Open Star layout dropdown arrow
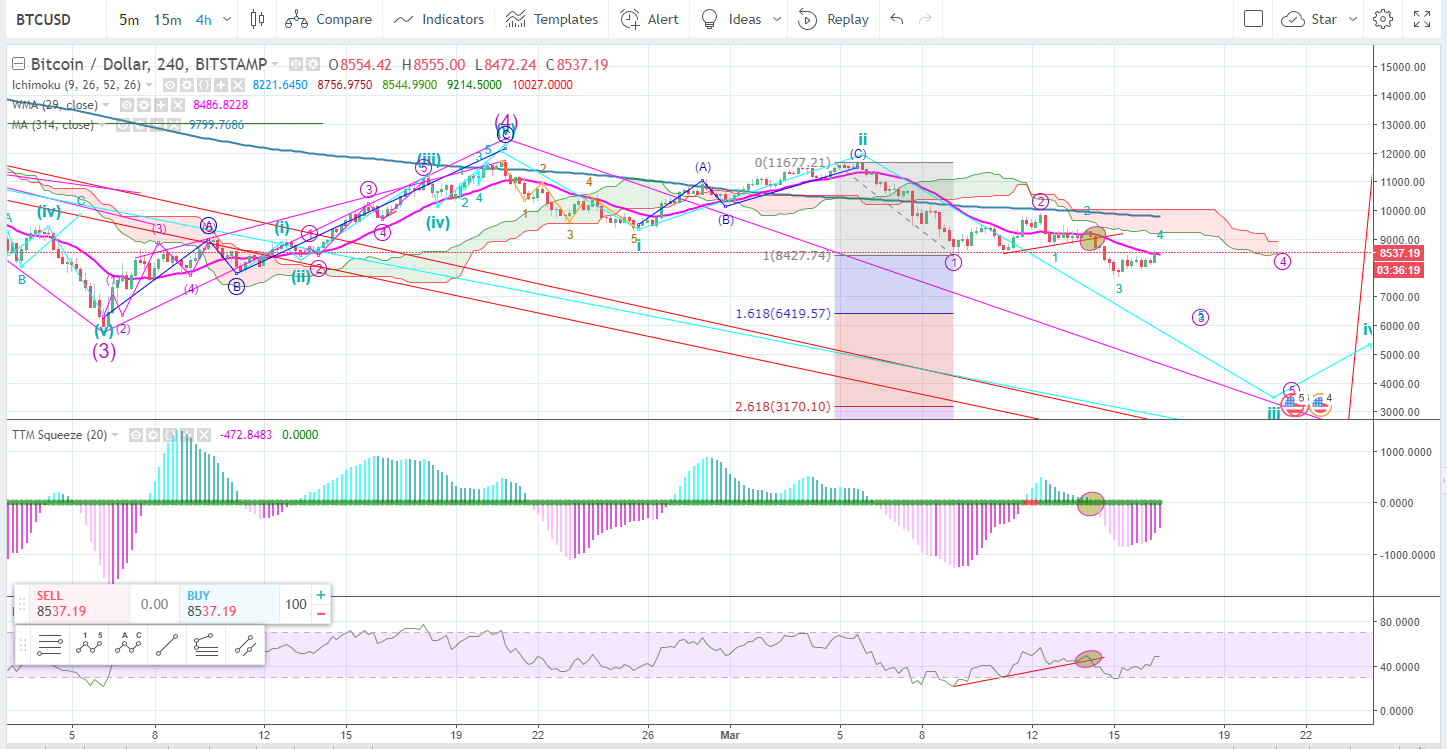 tap(1353, 19)
